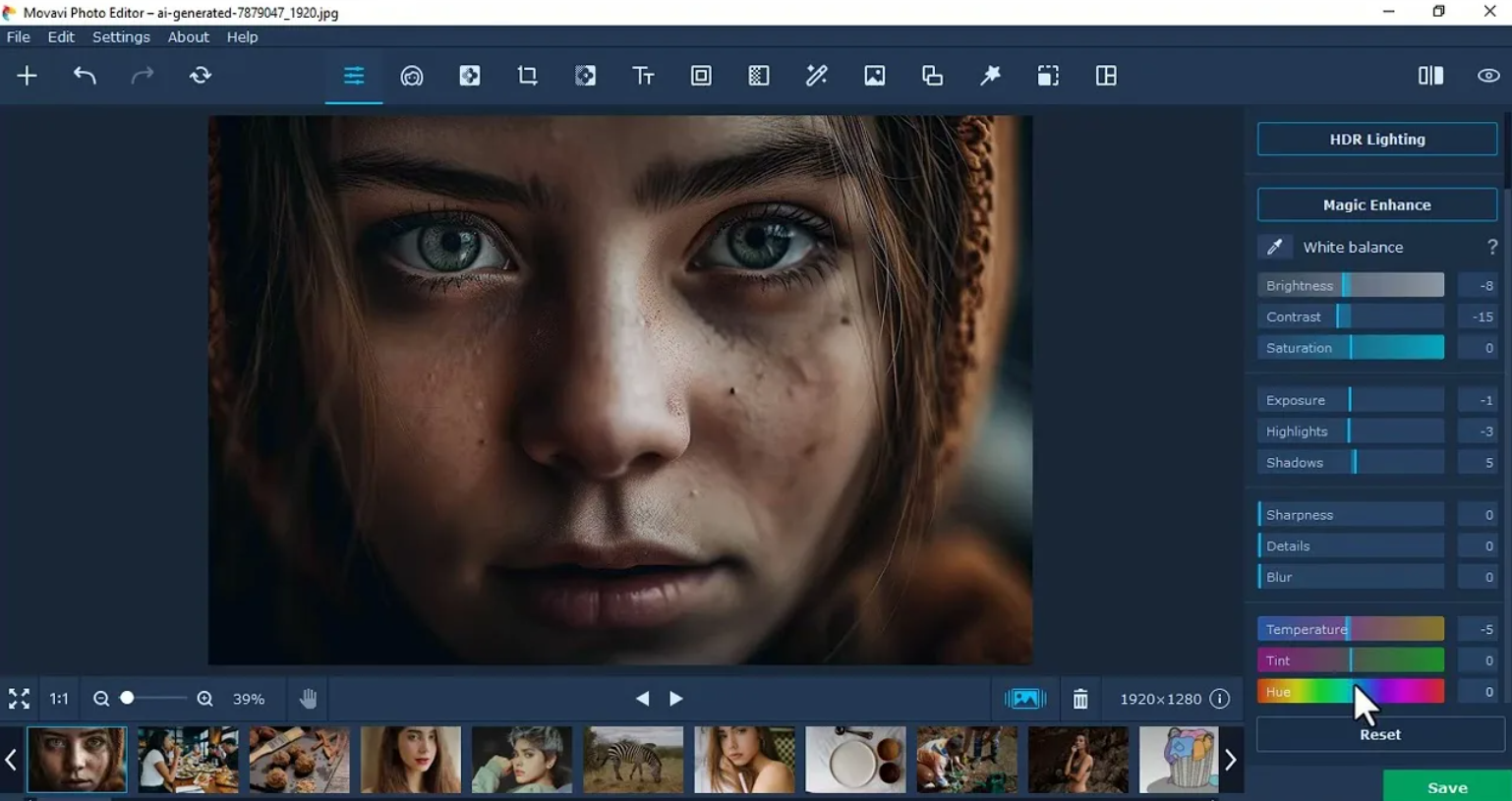Select the white plate thumbnail
The image size is (1512, 801).
pos(855,760)
